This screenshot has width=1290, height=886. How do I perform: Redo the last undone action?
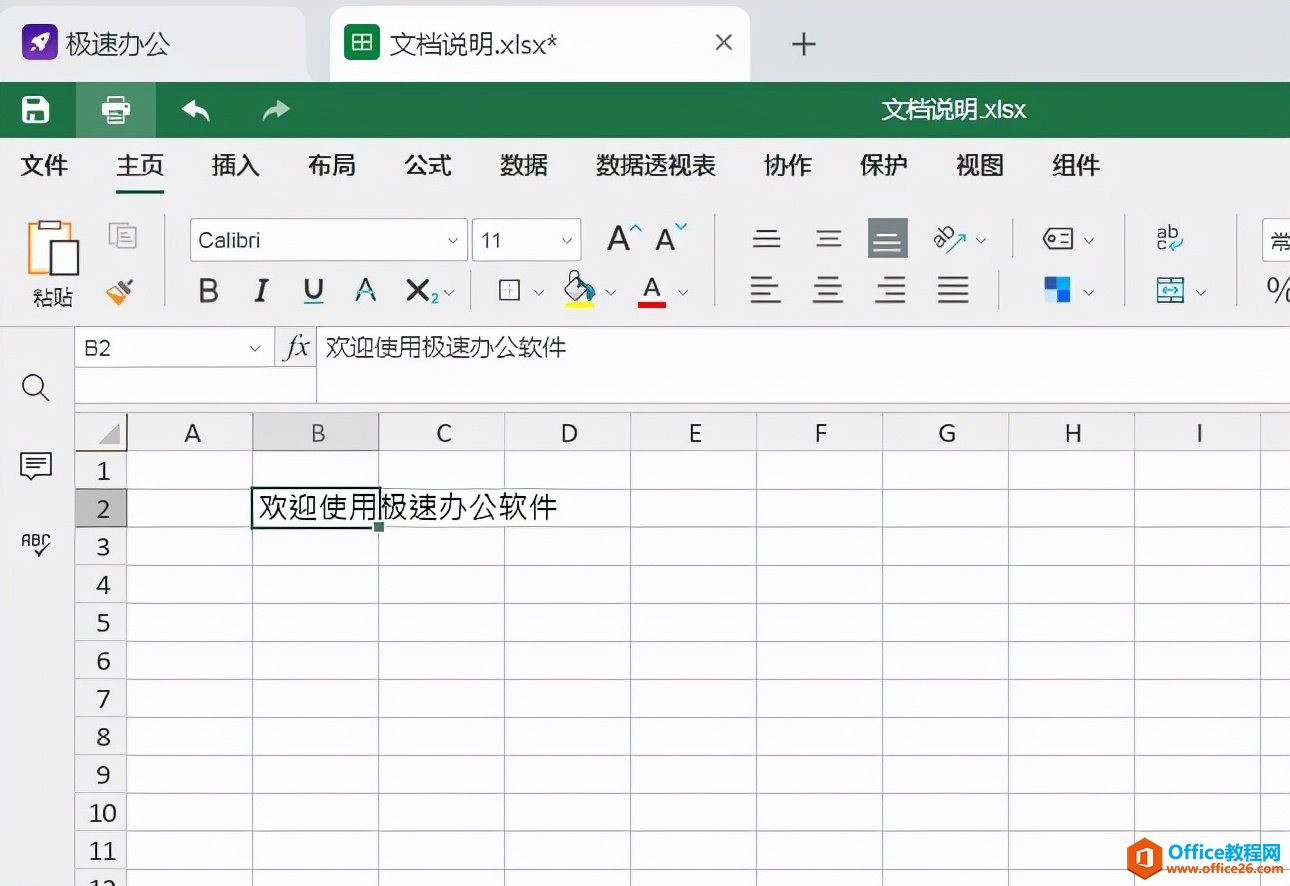[276, 110]
